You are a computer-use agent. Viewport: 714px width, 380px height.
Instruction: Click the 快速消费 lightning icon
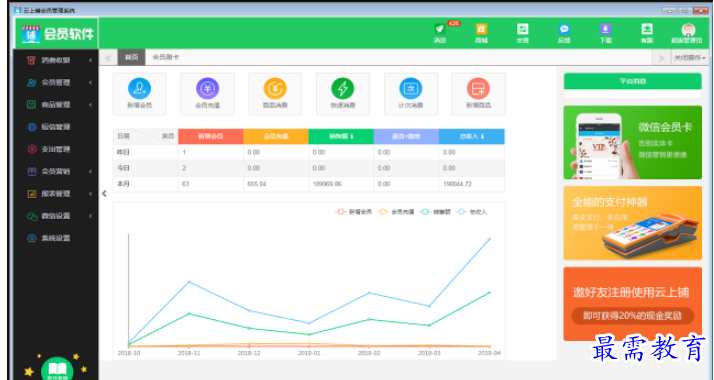(343, 88)
